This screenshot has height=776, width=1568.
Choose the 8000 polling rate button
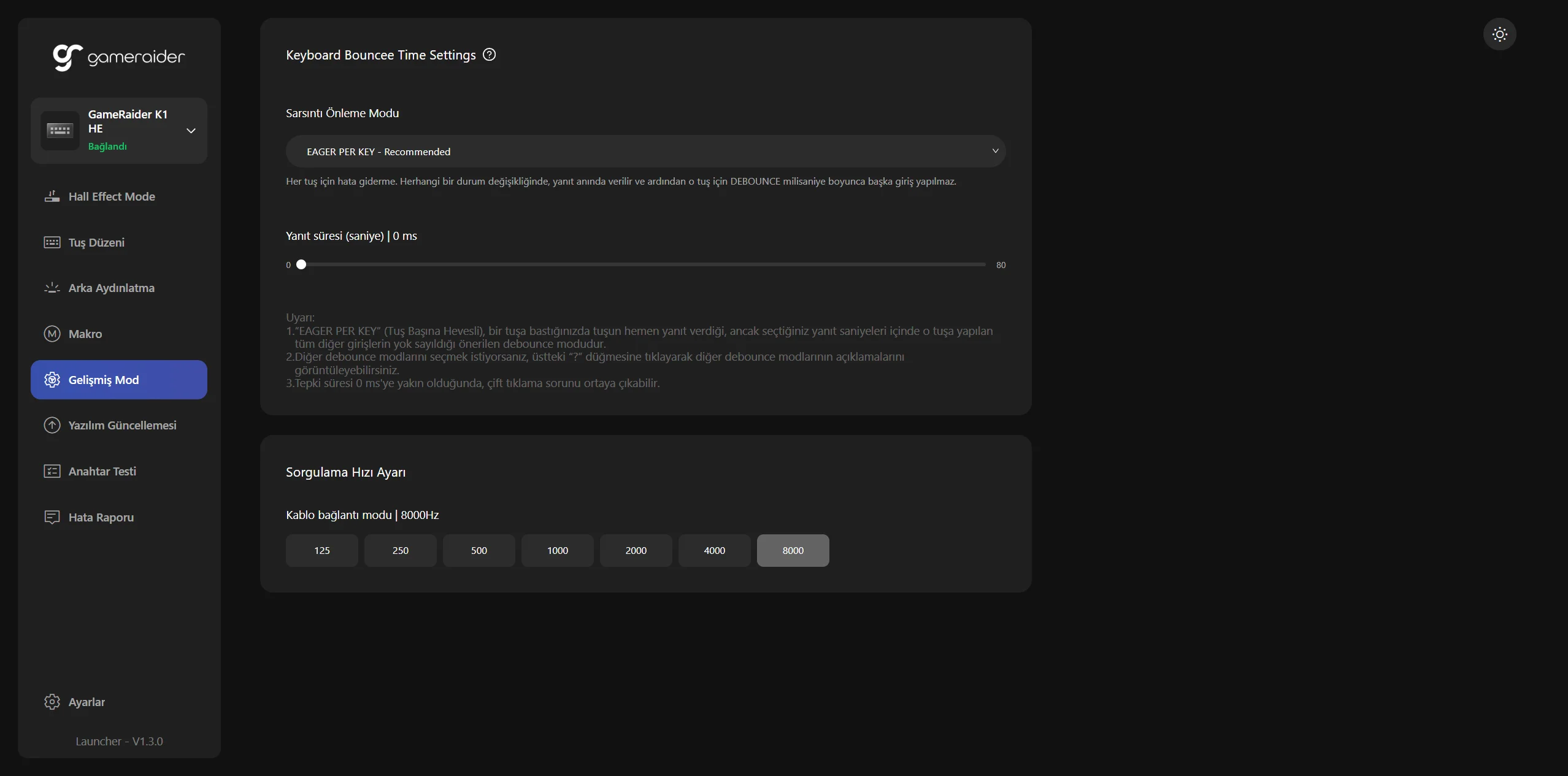point(793,550)
